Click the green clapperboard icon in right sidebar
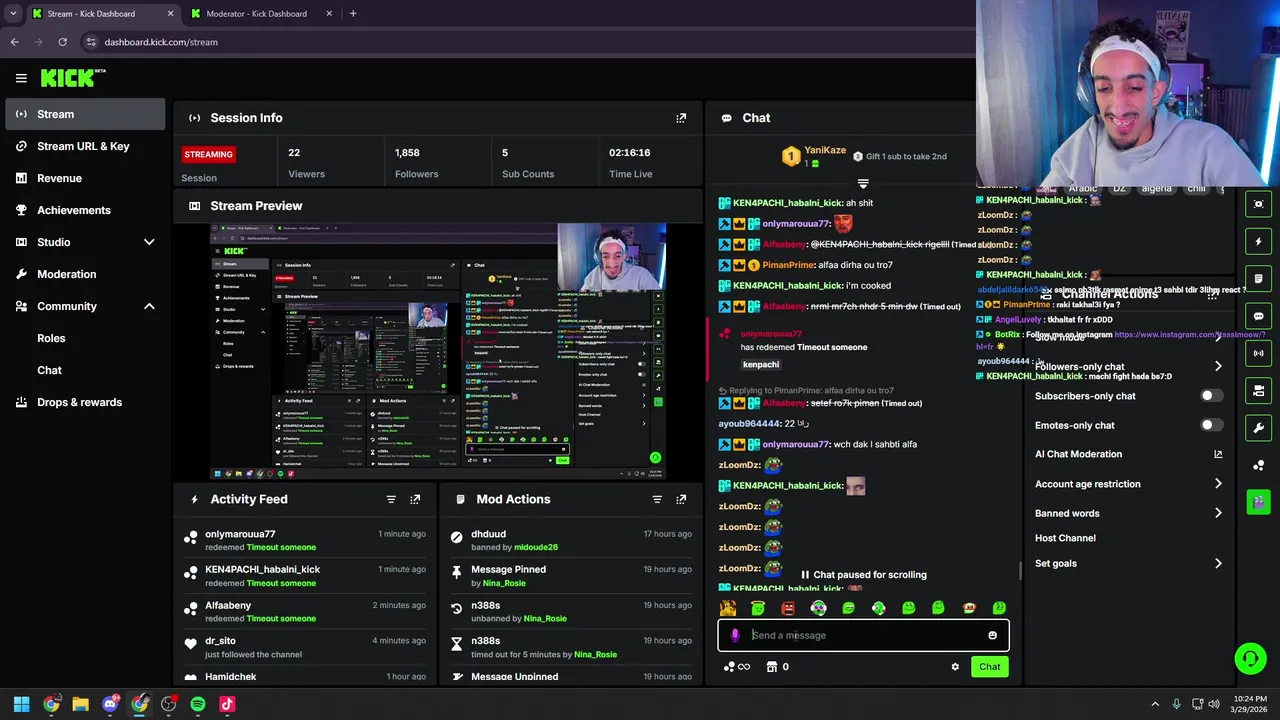1280x720 pixels. tap(1258, 502)
